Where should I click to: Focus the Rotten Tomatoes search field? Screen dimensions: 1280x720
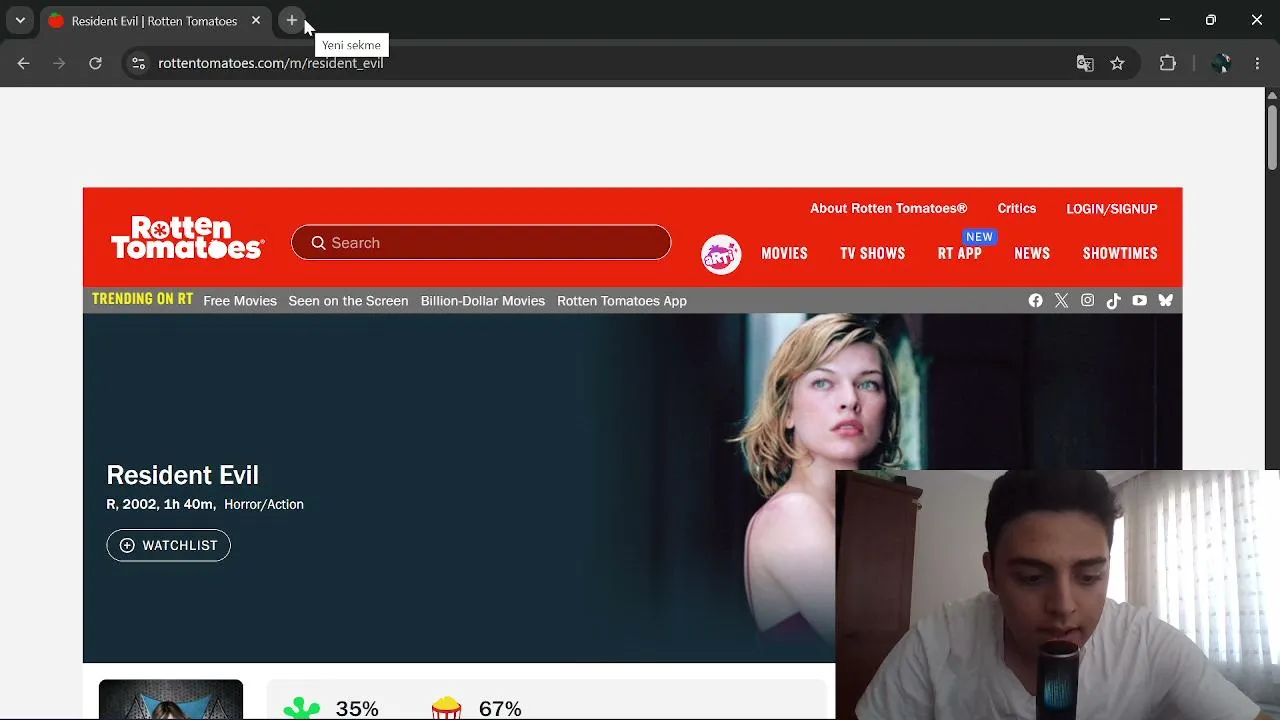coord(481,242)
